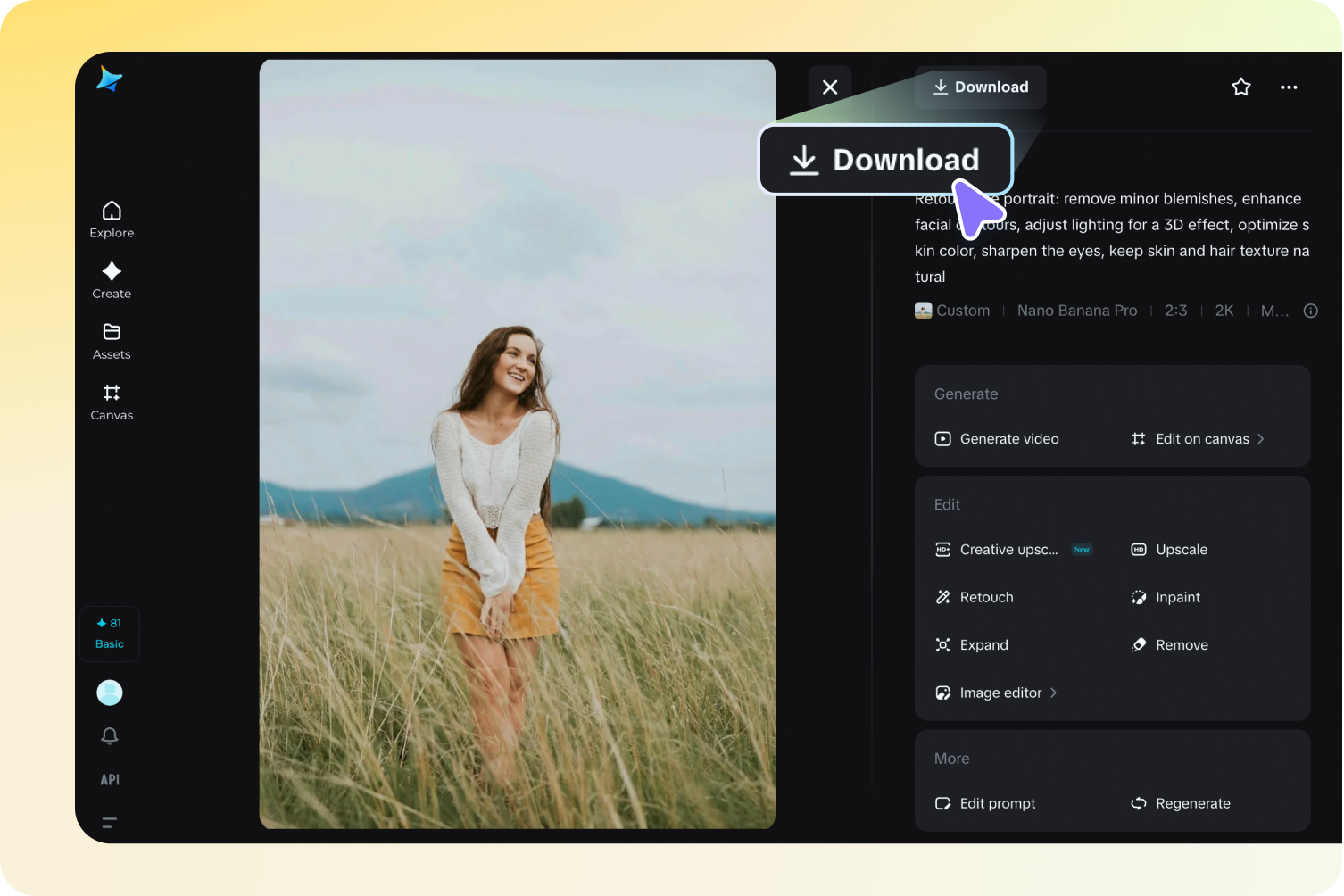The image size is (1344, 896).
Task: Open Creative upscale
Action: (1008, 549)
